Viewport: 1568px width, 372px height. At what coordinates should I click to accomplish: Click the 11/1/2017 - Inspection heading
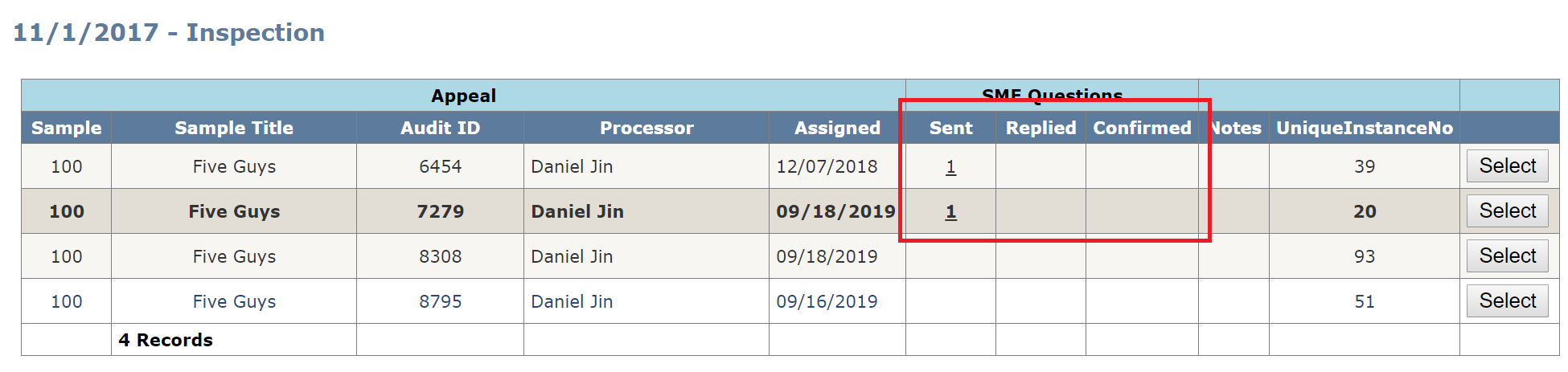tap(169, 32)
